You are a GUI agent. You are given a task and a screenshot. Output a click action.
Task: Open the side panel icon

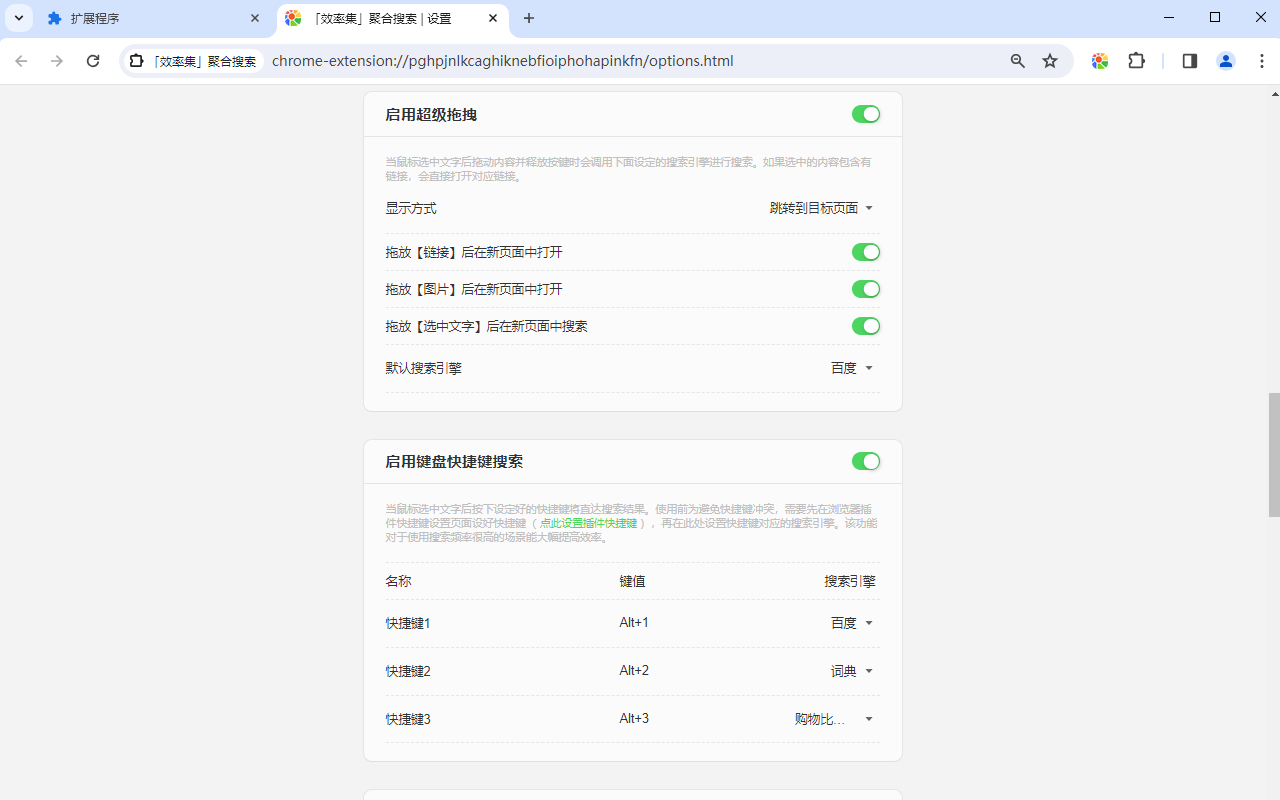[1189, 61]
